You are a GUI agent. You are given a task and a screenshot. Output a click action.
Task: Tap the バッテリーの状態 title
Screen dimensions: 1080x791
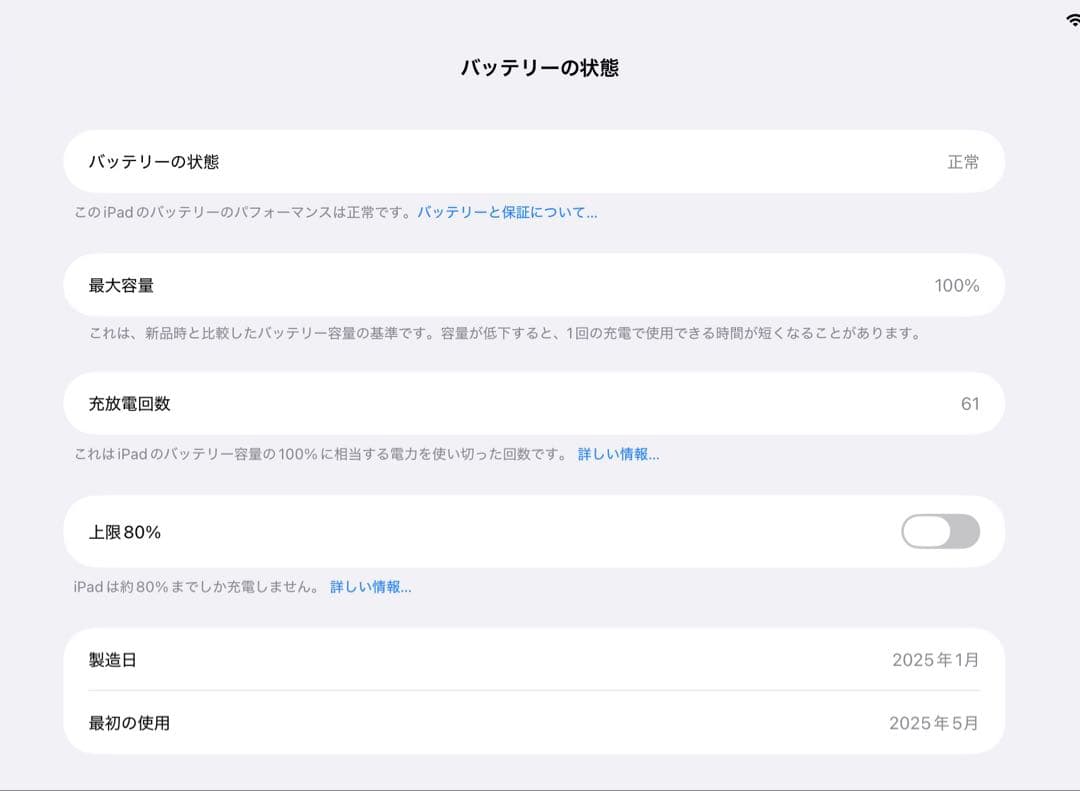pyautogui.click(x=540, y=68)
